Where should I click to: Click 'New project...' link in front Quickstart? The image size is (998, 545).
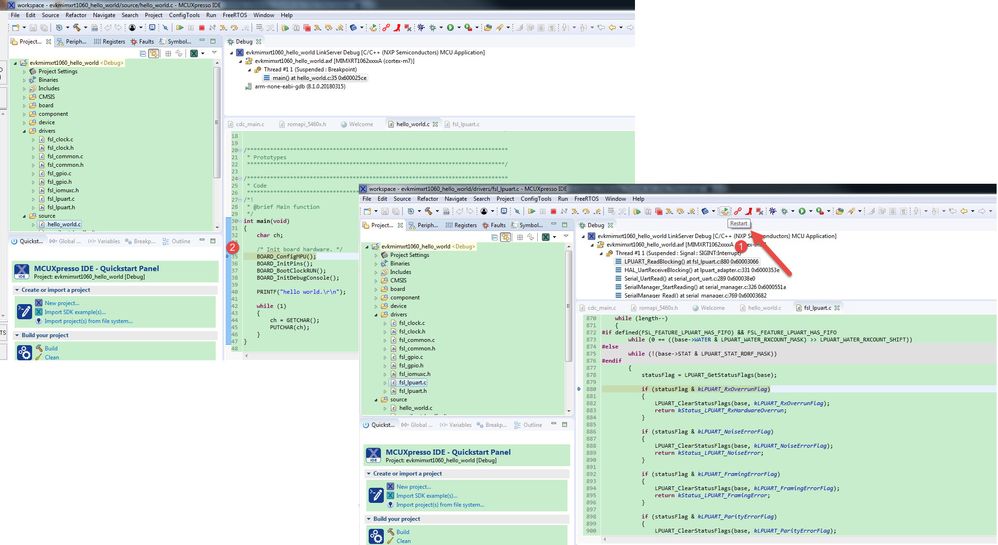pos(414,486)
